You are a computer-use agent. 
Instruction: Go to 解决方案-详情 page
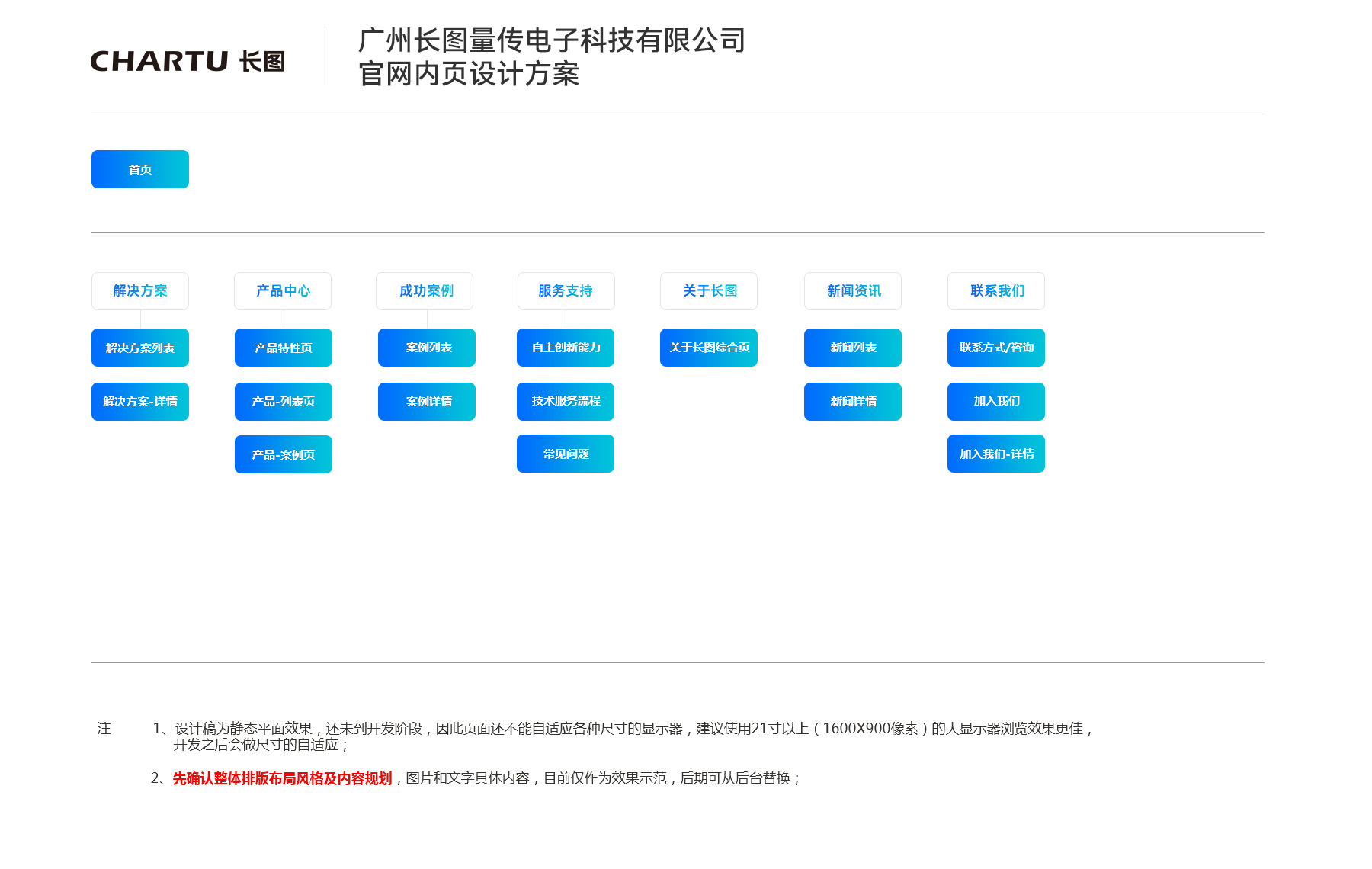(140, 402)
